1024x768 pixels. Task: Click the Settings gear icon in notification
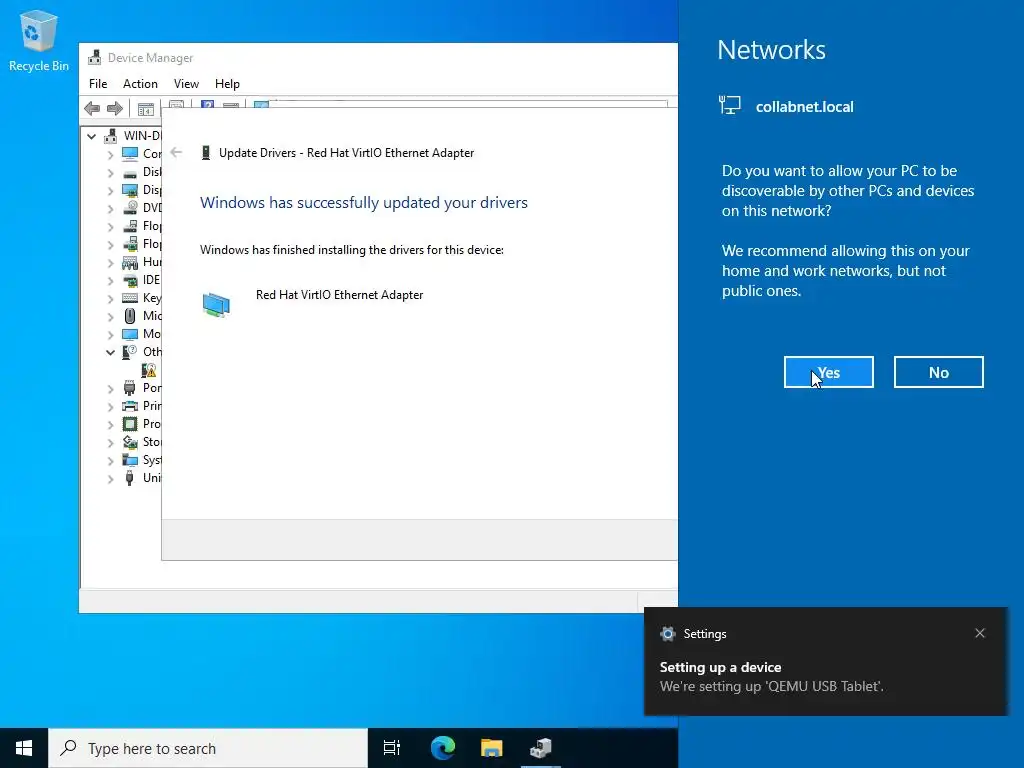pos(667,633)
